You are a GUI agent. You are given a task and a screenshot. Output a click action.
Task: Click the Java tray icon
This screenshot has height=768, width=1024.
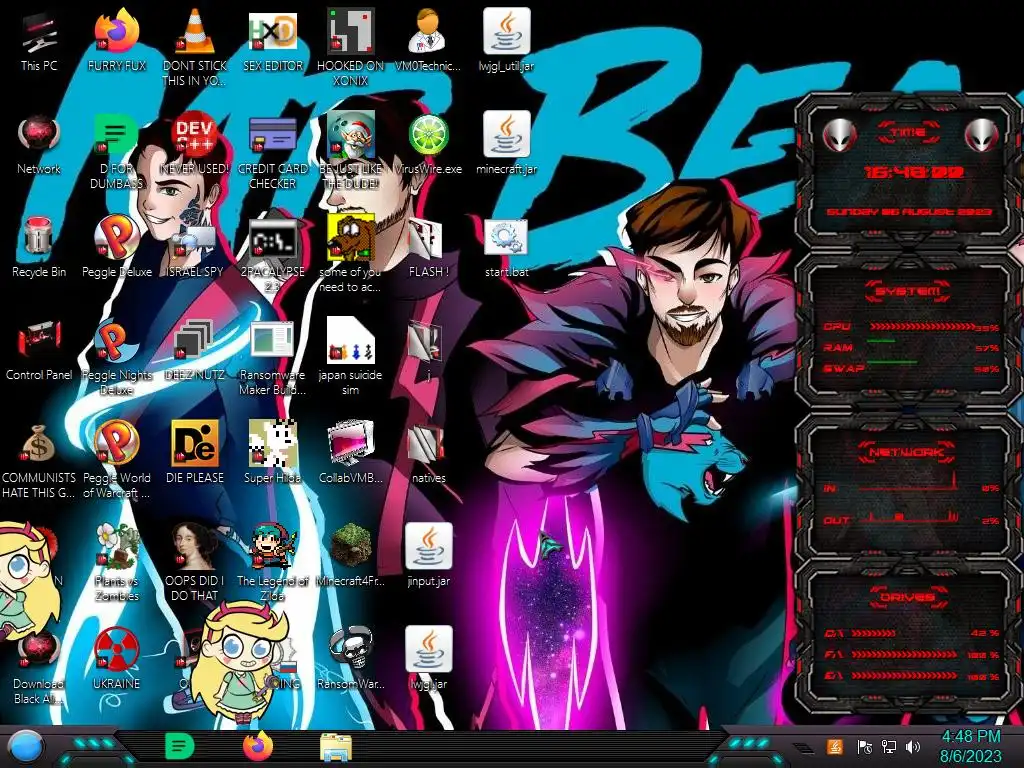tap(835, 746)
